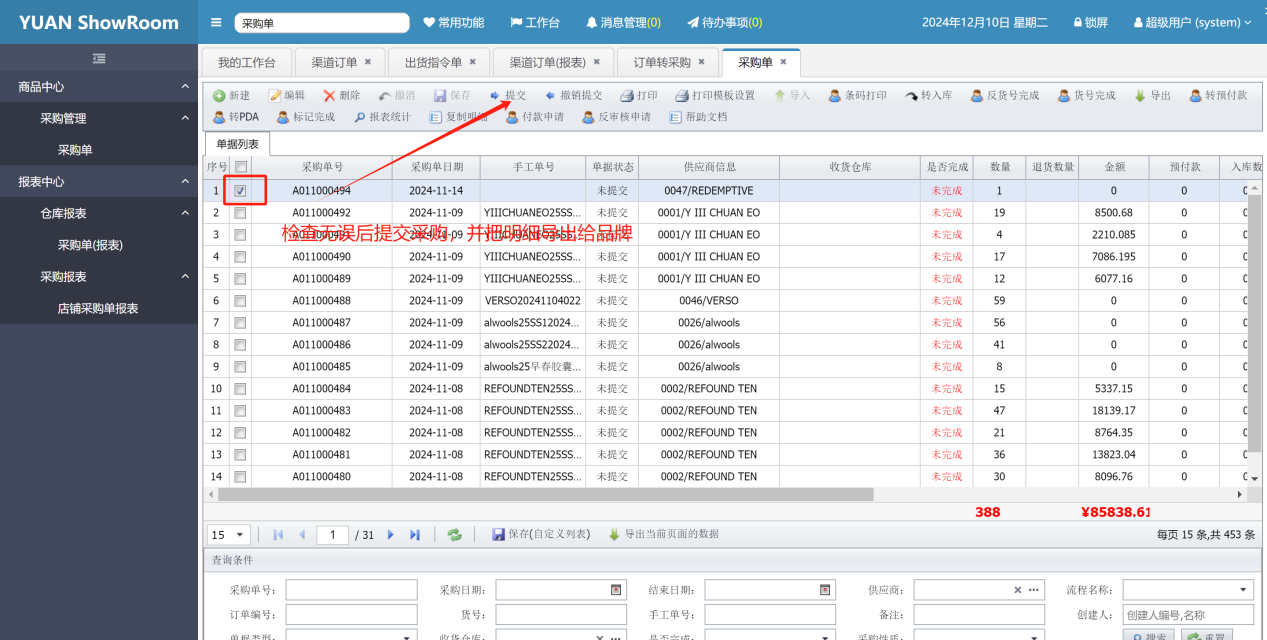Click 导出当前页面的数据 button
The image size is (1267, 640).
click(x=664, y=535)
